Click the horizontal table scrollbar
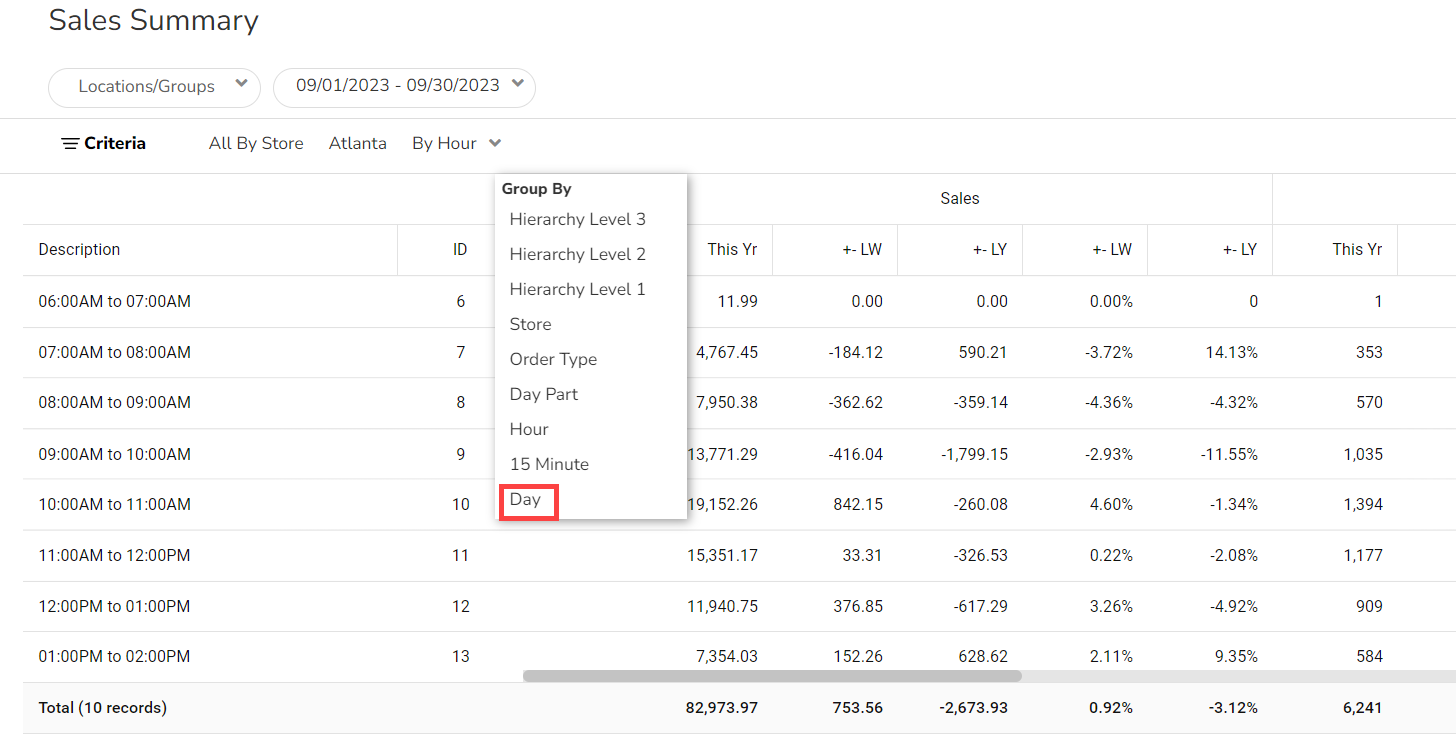This screenshot has width=1456, height=743. point(771,676)
